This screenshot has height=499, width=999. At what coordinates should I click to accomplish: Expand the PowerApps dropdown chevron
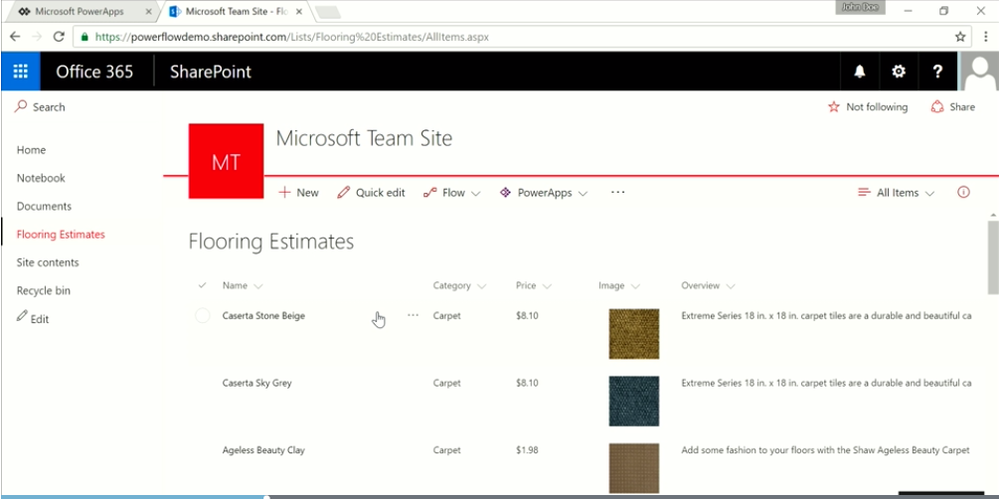[582, 194]
